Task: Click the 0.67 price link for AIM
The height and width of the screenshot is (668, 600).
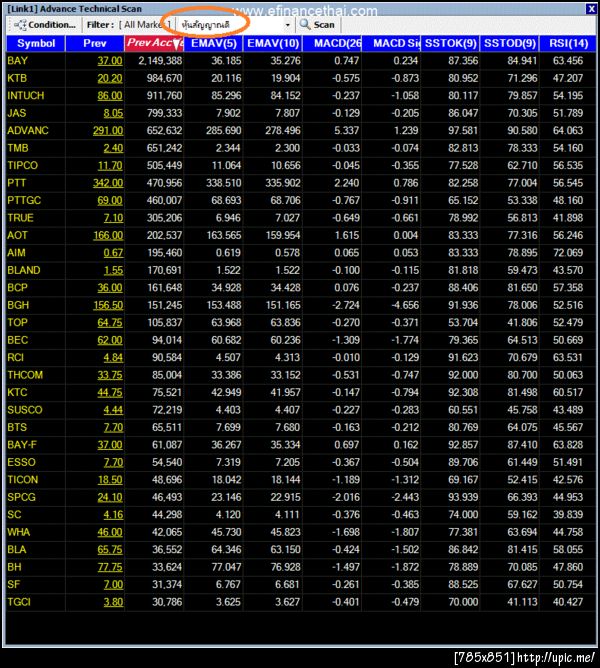Action: click(113, 253)
